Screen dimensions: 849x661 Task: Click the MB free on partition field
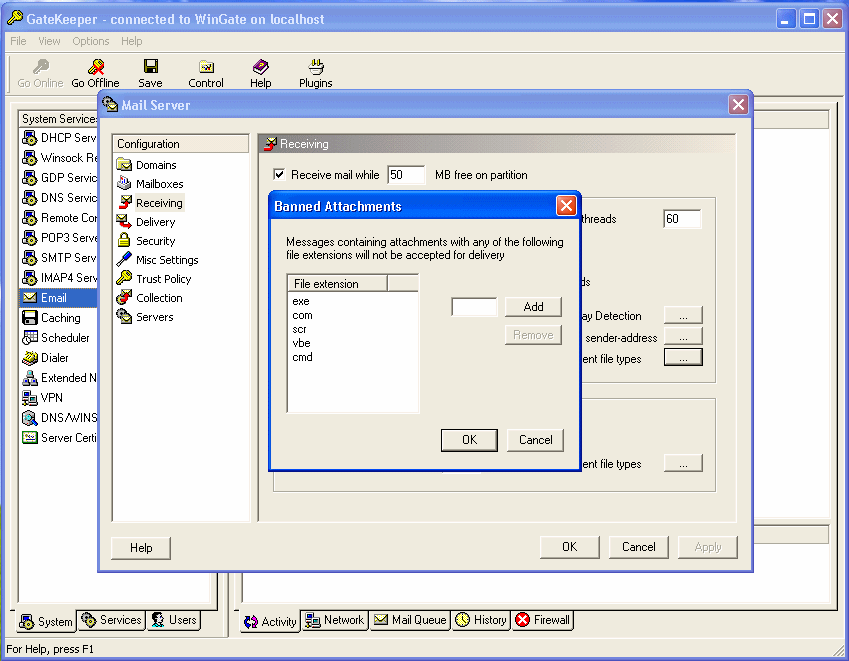tap(406, 175)
